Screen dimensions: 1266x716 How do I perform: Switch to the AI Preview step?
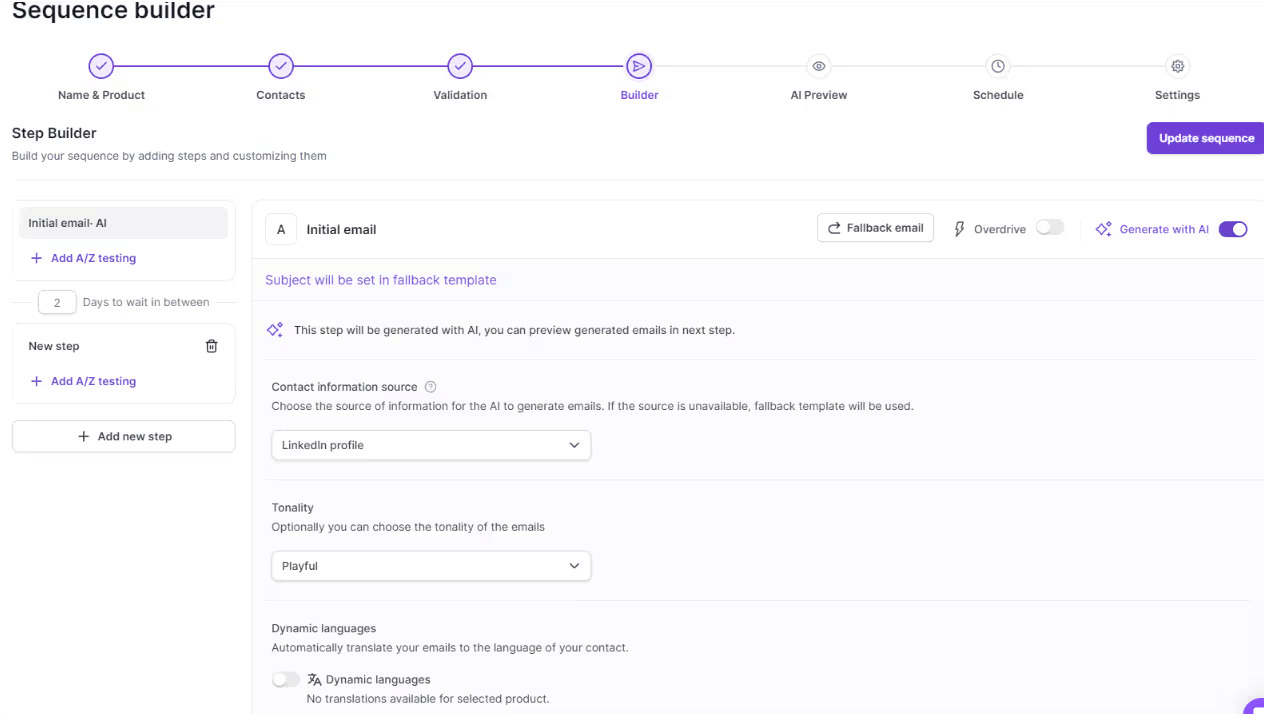(x=818, y=65)
